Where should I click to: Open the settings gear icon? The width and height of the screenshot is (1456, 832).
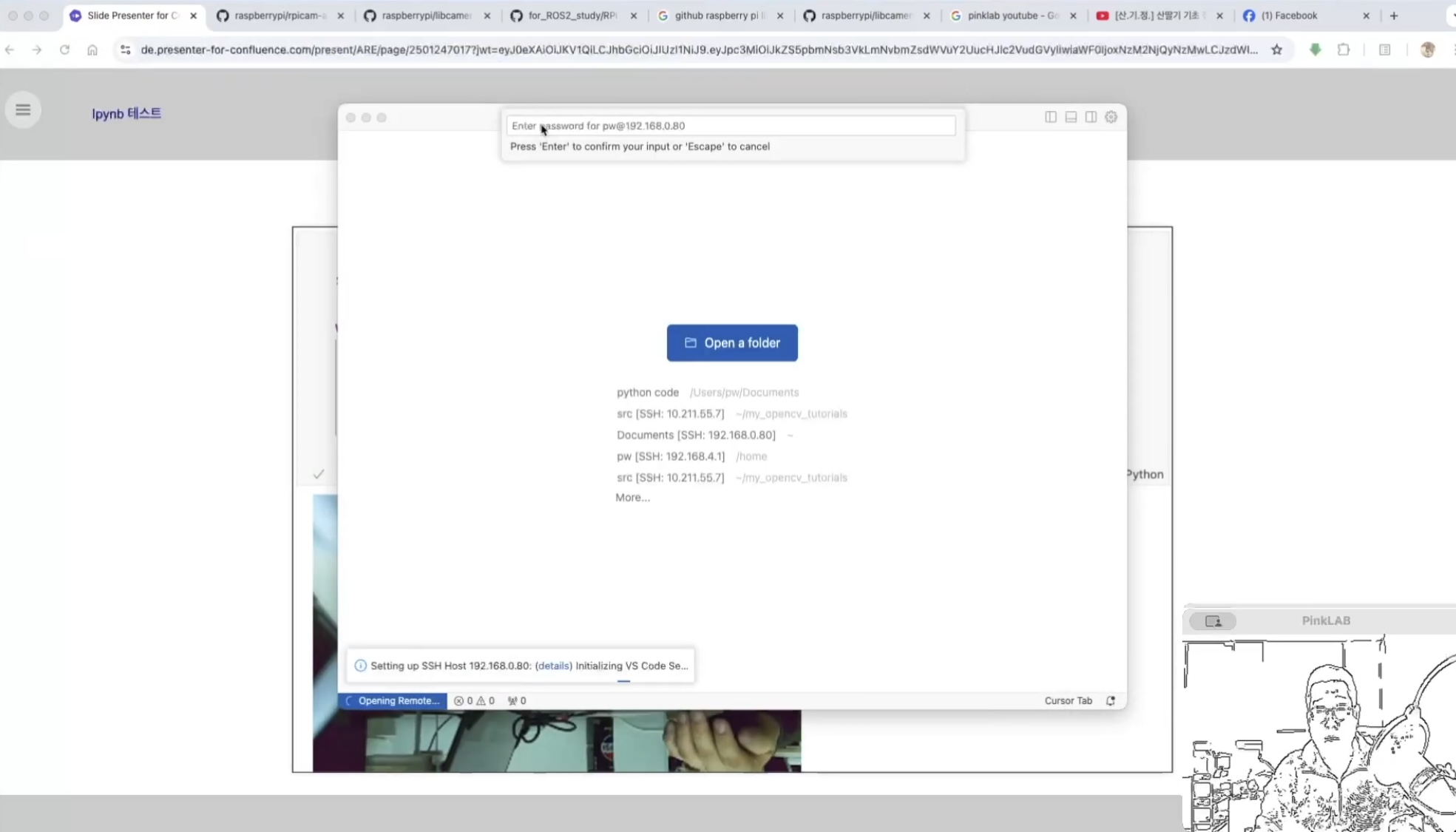tap(1111, 117)
